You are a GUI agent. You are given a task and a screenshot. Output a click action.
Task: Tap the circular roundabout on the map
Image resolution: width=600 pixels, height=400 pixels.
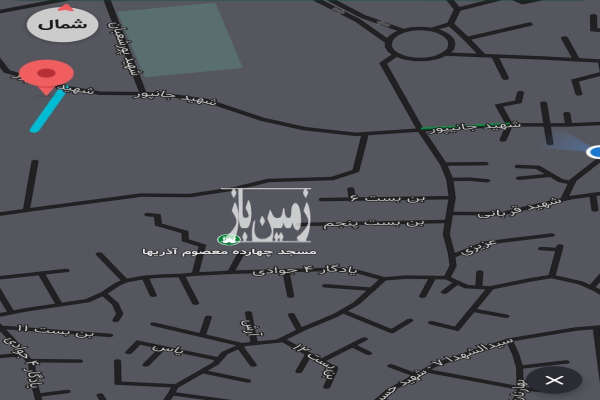point(420,43)
